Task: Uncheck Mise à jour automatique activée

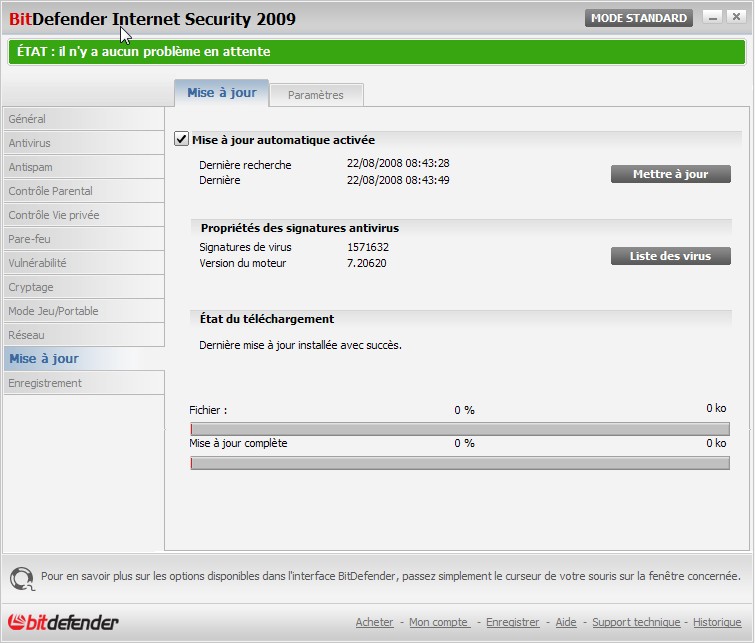Action: (x=181, y=139)
